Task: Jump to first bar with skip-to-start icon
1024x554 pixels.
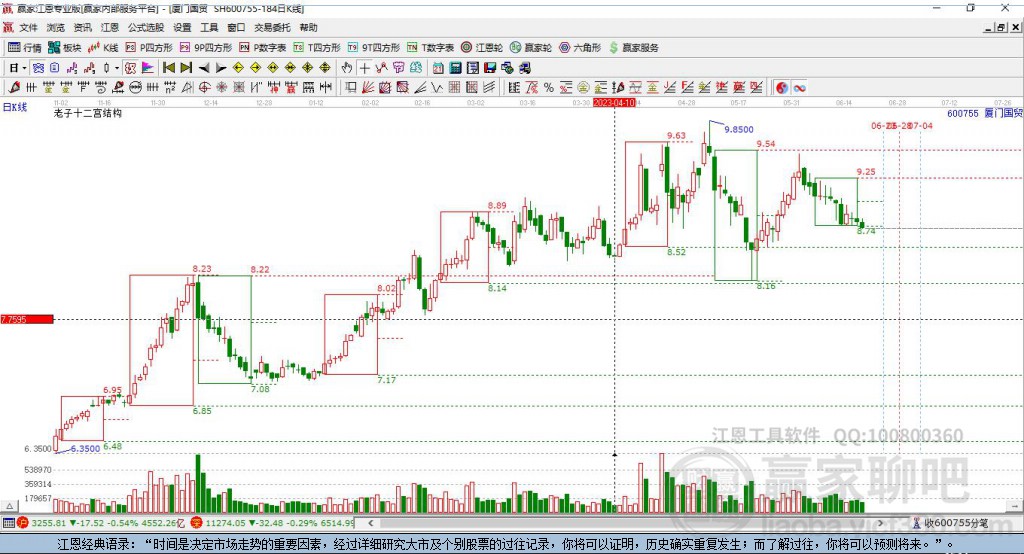Action: pyautogui.click(x=168, y=68)
